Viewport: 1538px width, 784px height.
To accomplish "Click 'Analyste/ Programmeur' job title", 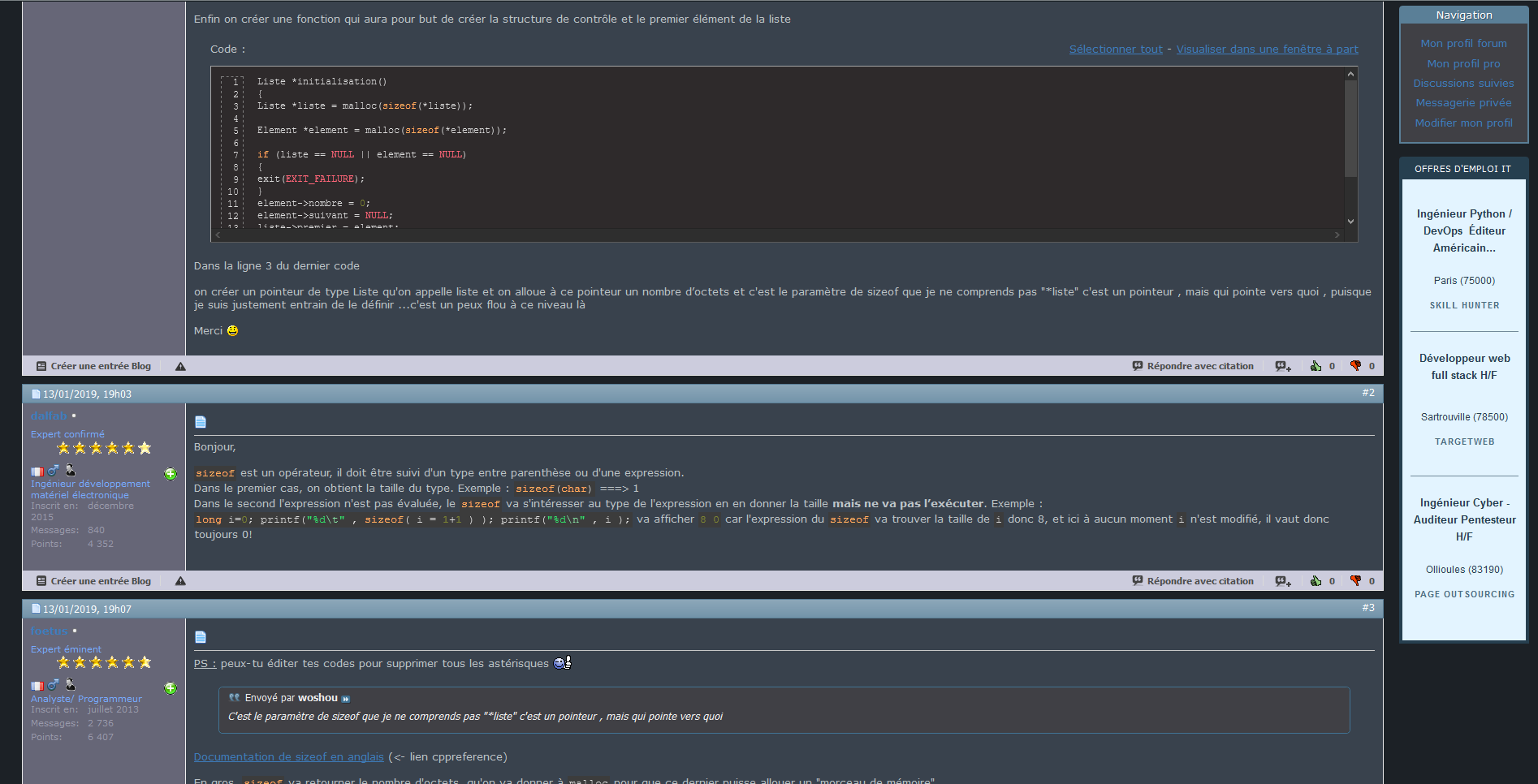I will coord(86,699).
